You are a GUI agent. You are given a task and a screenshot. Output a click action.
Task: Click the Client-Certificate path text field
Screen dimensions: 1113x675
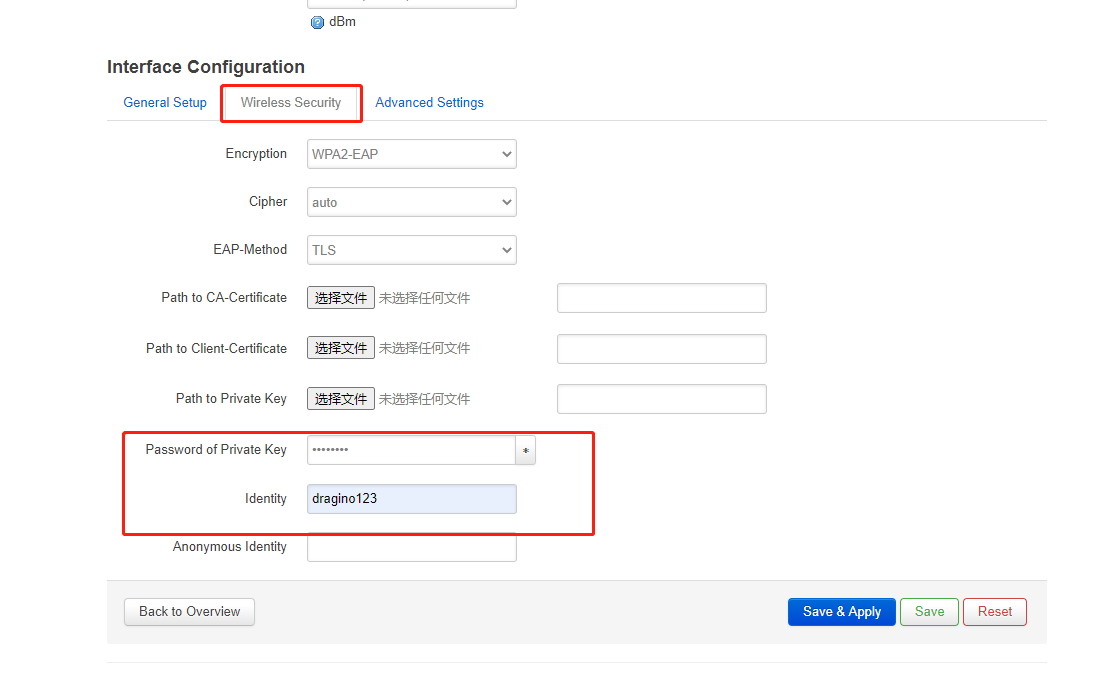pos(662,349)
